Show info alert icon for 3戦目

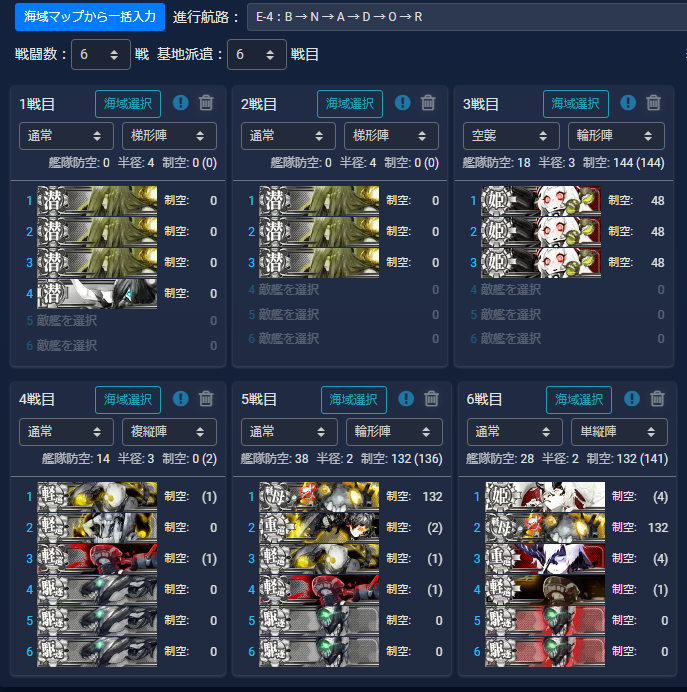point(628,103)
